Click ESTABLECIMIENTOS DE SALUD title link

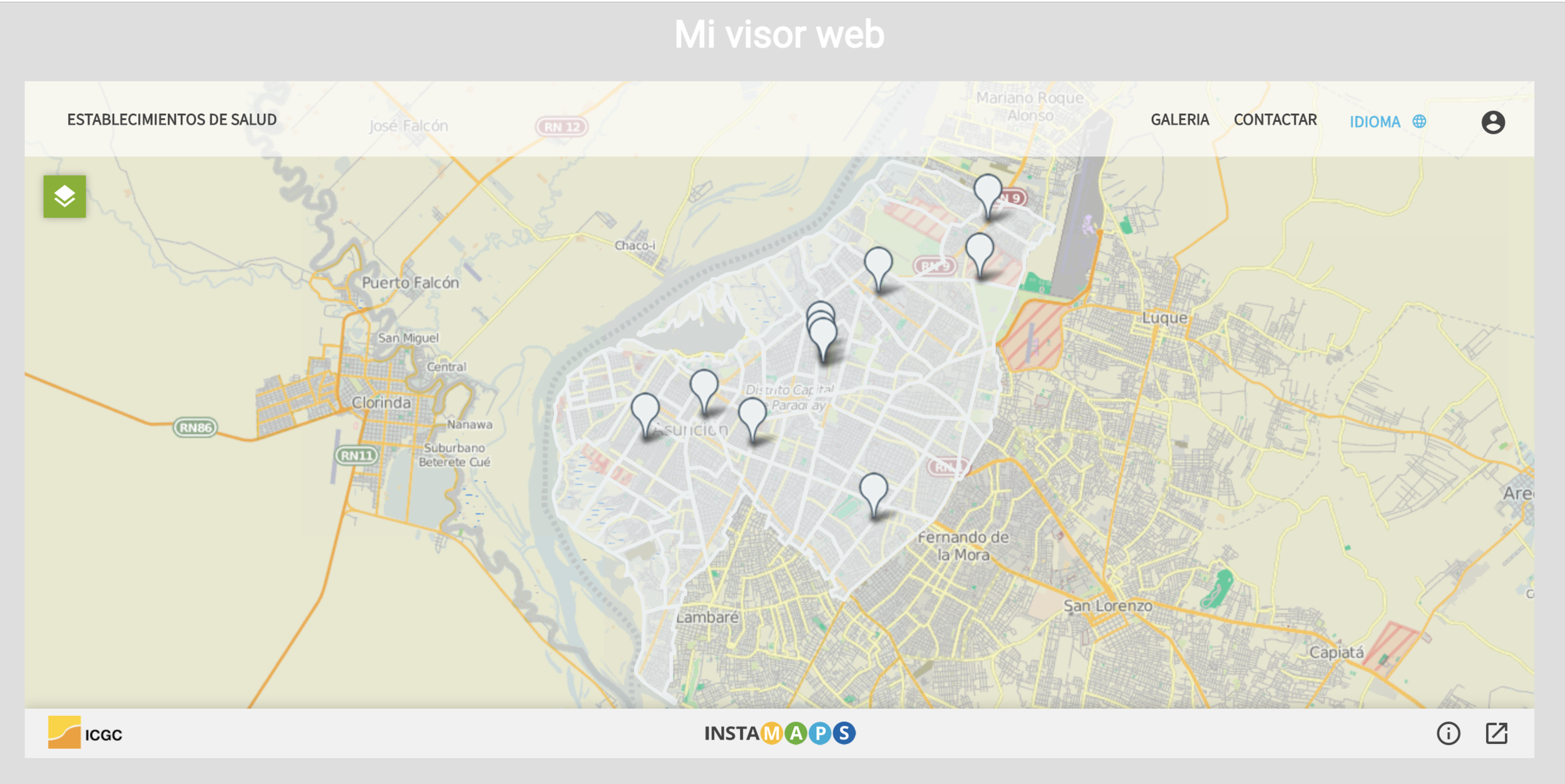[x=172, y=120]
